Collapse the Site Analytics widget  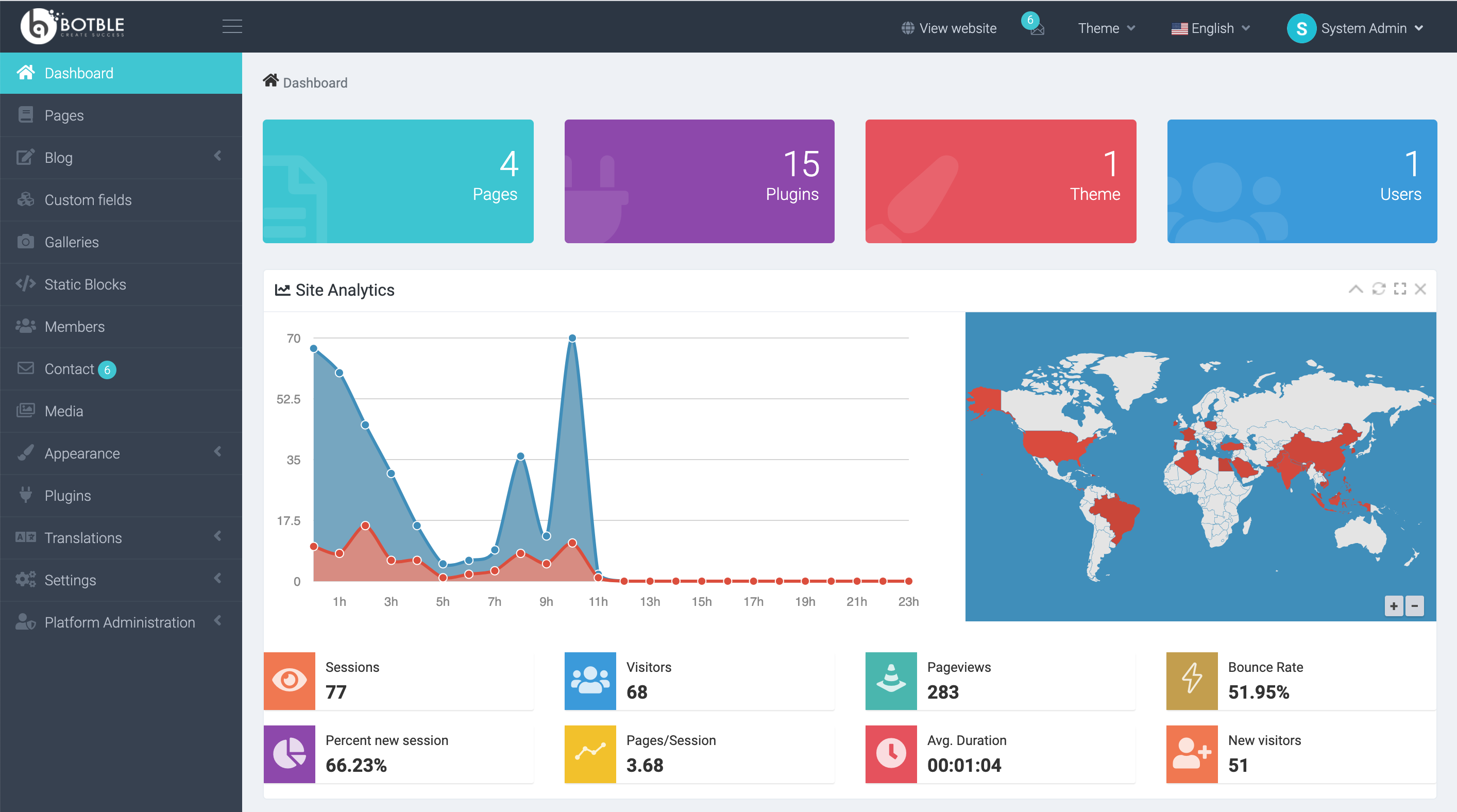(1356, 290)
